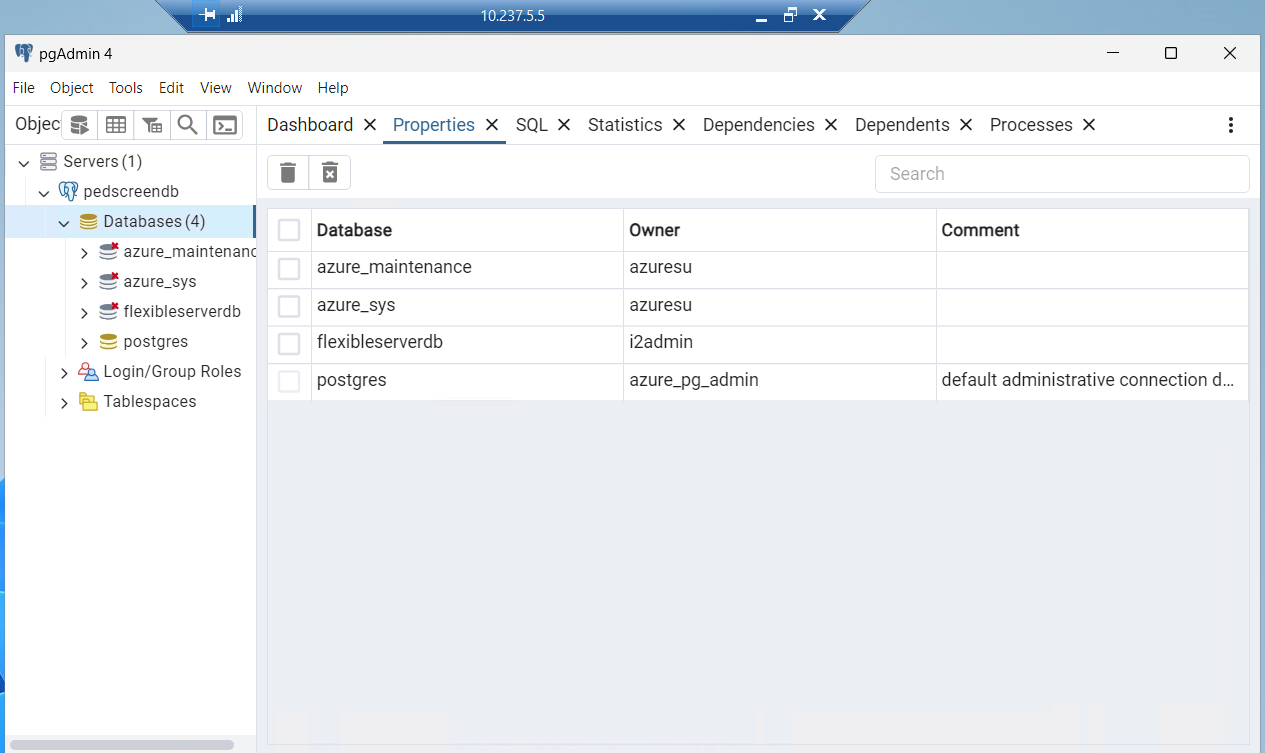This screenshot has height=753, width=1265.
Task: Close the Statistics tab
Action: point(679,125)
